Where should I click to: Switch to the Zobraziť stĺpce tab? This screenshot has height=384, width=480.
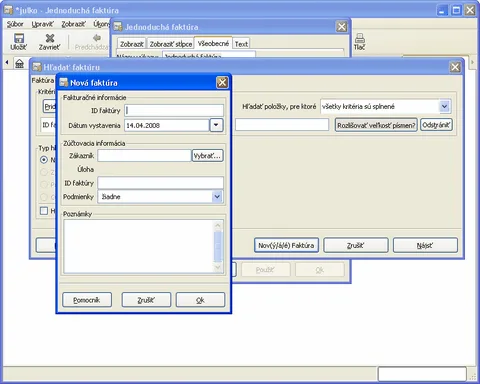171,44
